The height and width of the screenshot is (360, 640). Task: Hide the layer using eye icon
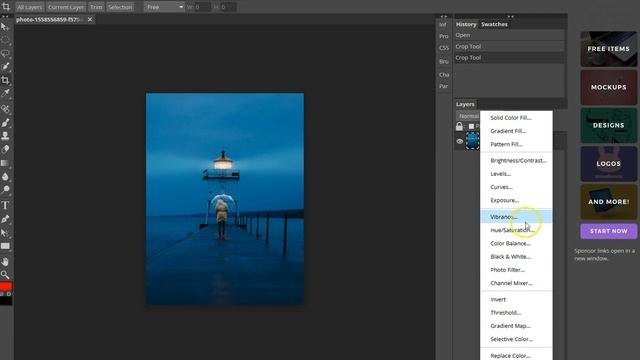click(460, 141)
